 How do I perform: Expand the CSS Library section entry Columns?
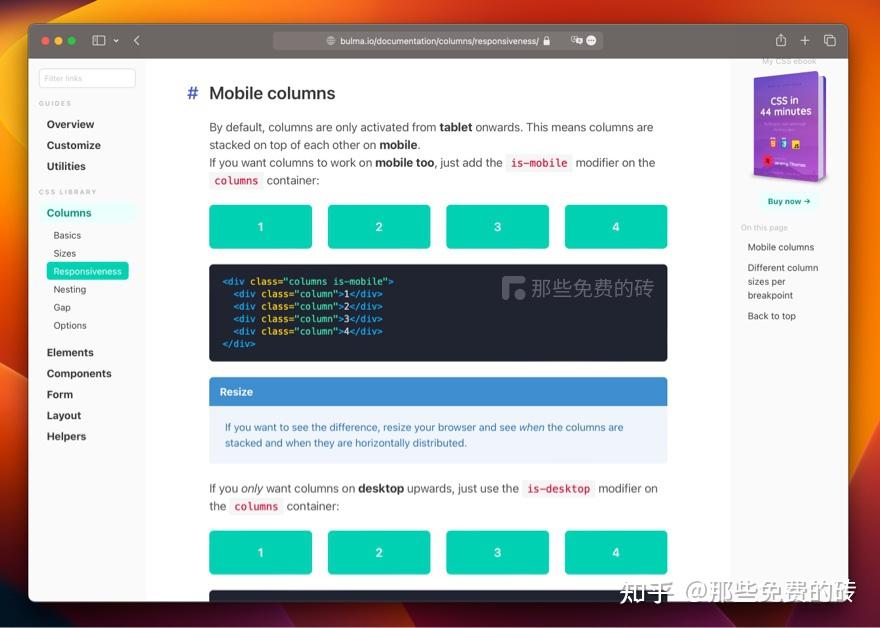tap(68, 213)
